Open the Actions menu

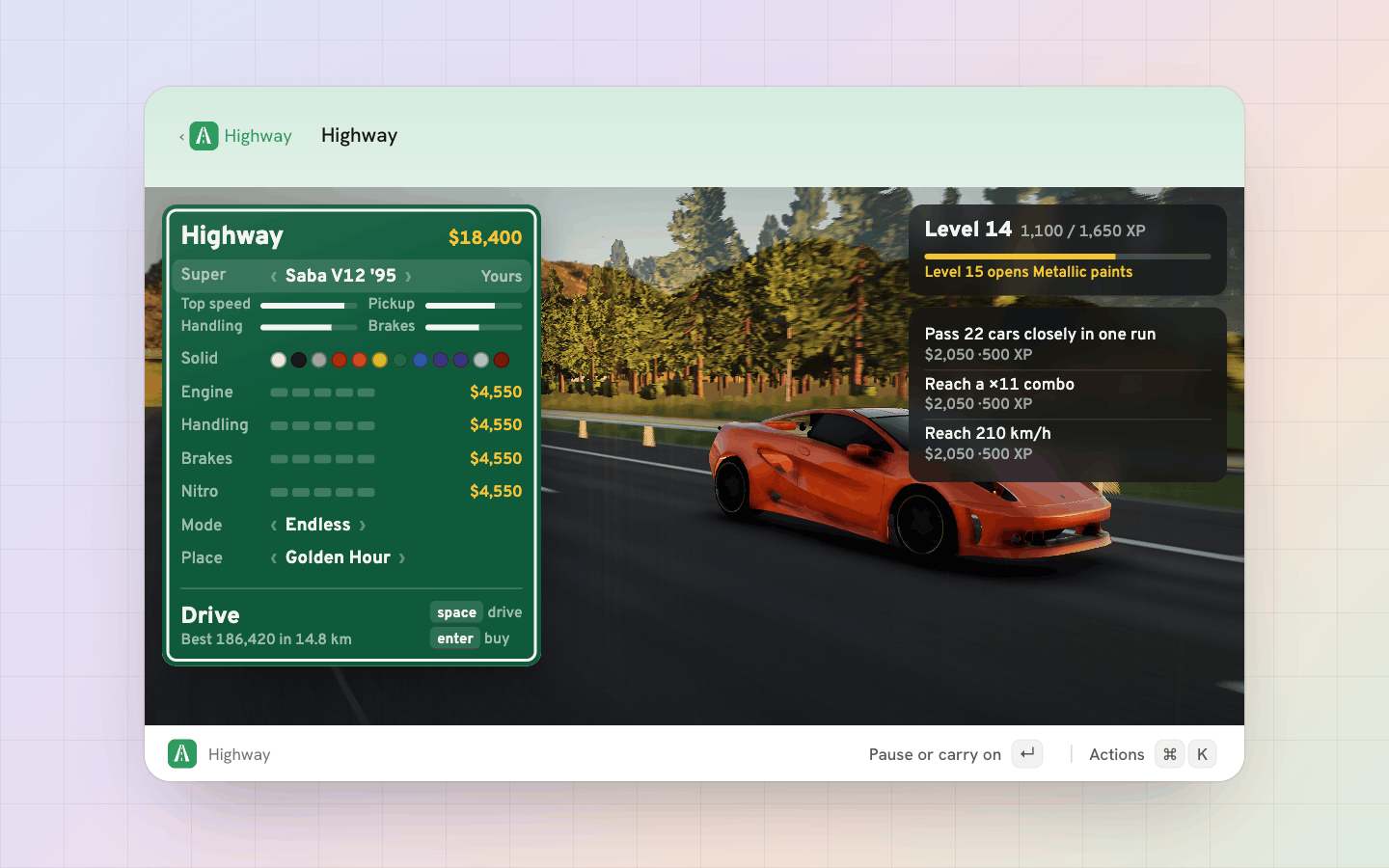pos(1117,754)
